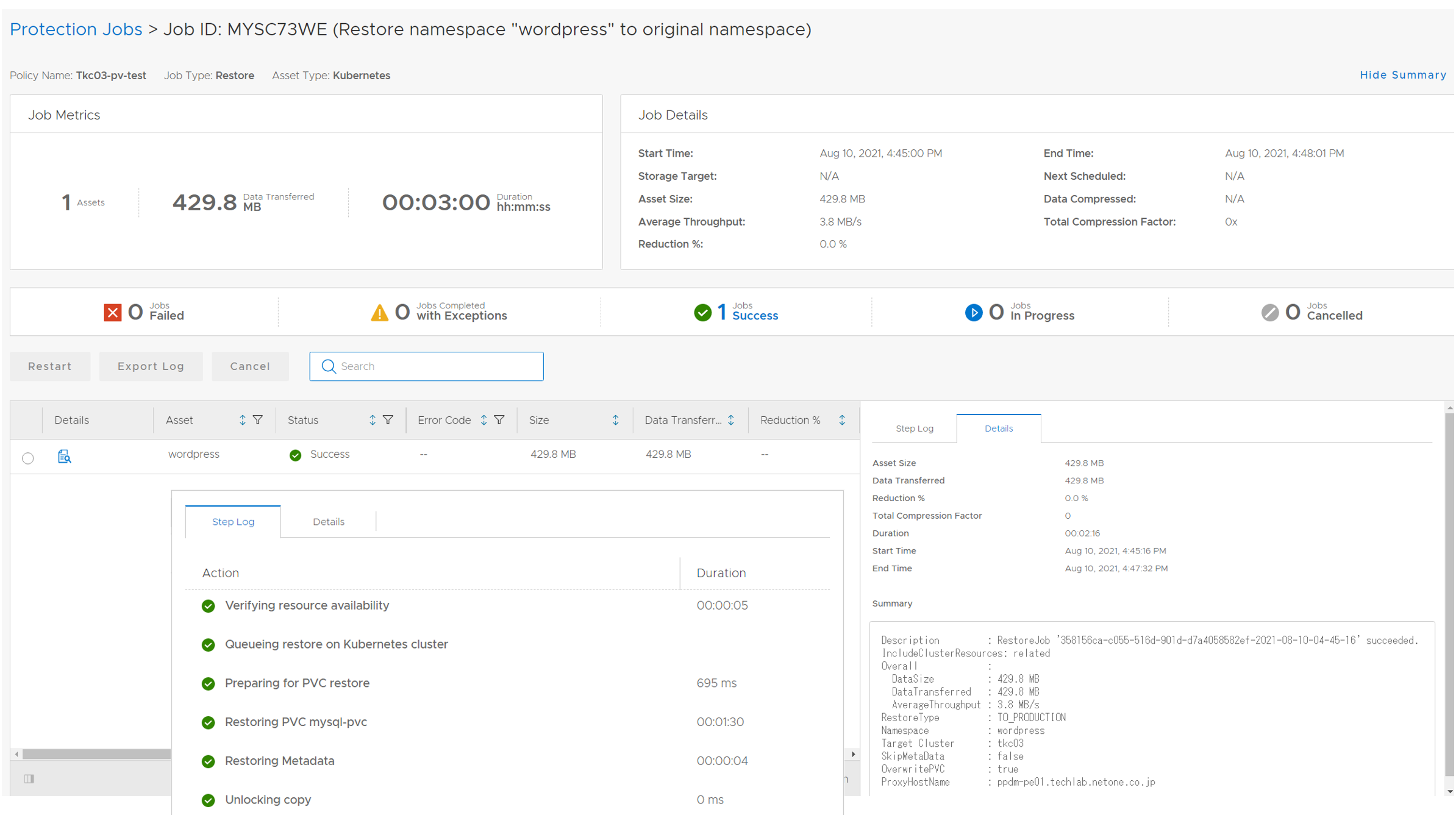Click the Restoring PVC mysql-pvc step text
This screenshot has width=1456, height=815.
296,722
